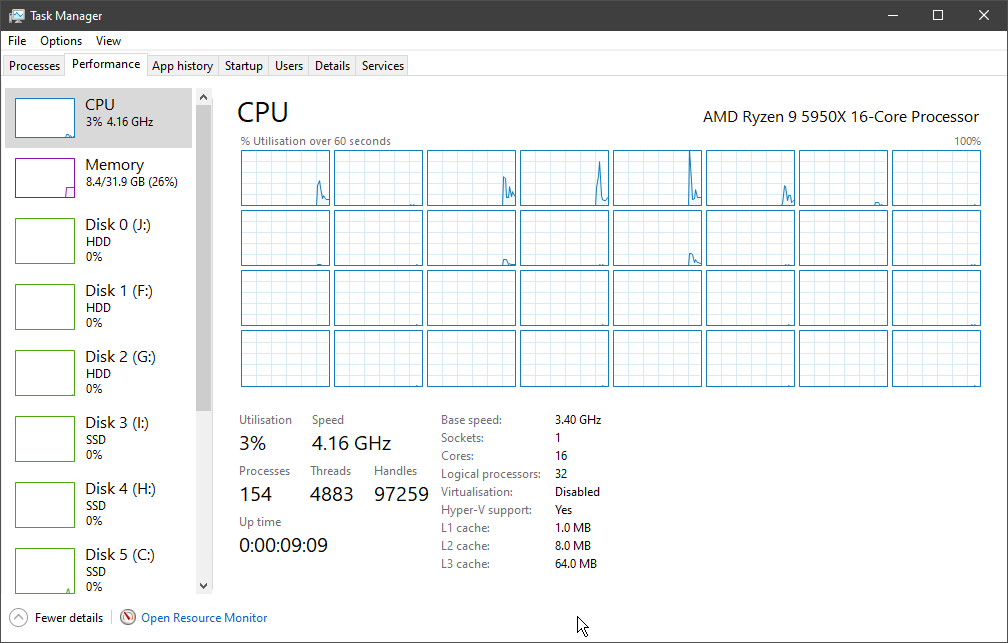The height and width of the screenshot is (643, 1008).
Task: Click the Disk 2 (G:) label
Action: click(x=121, y=357)
